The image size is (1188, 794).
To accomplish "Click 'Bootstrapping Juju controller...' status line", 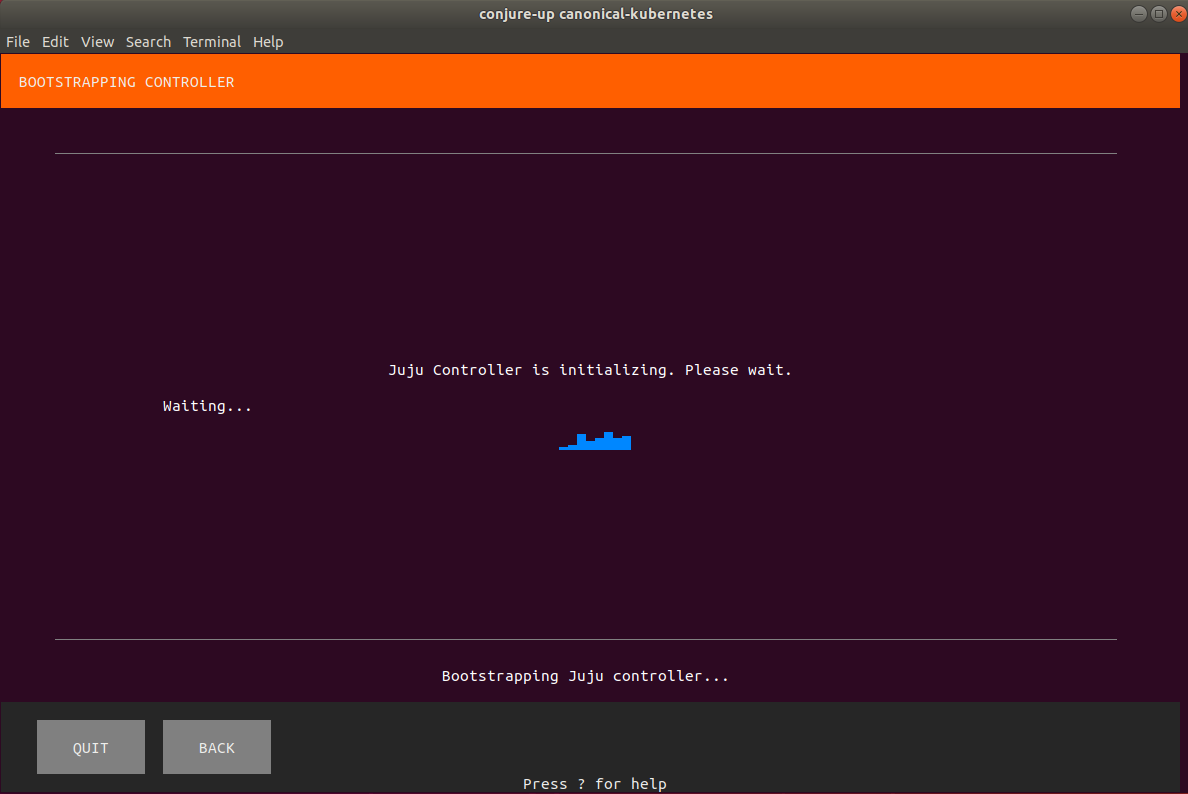I will coord(585,676).
